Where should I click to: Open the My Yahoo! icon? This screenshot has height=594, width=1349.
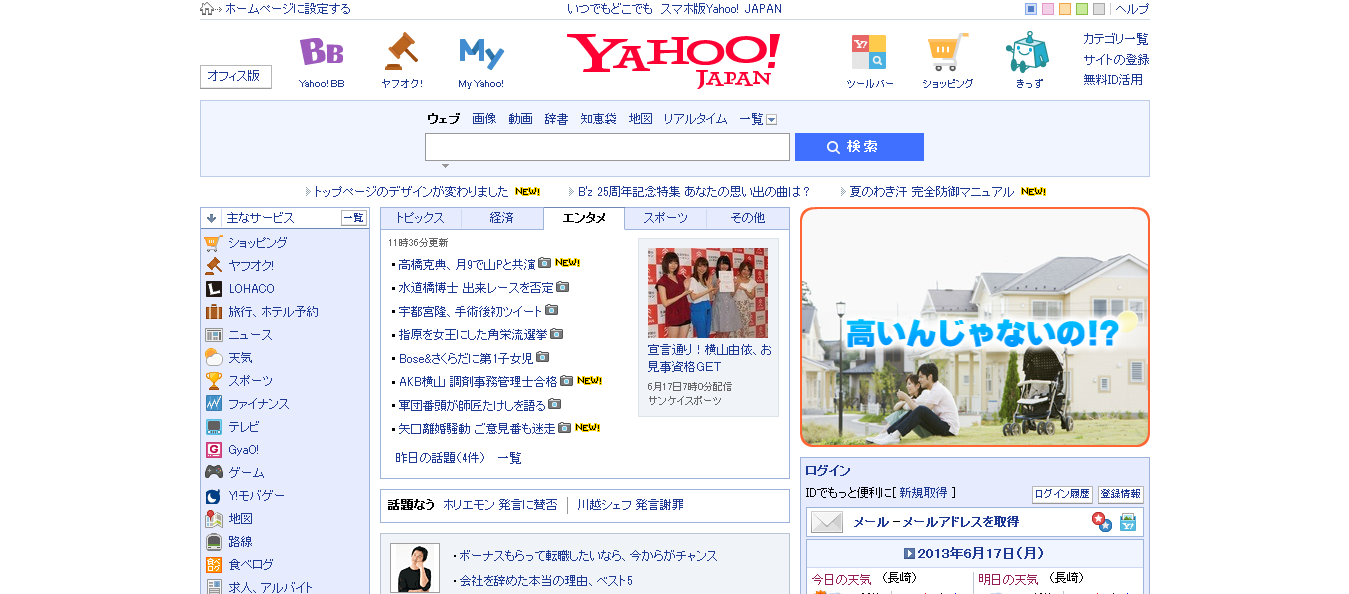pyautogui.click(x=481, y=52)
